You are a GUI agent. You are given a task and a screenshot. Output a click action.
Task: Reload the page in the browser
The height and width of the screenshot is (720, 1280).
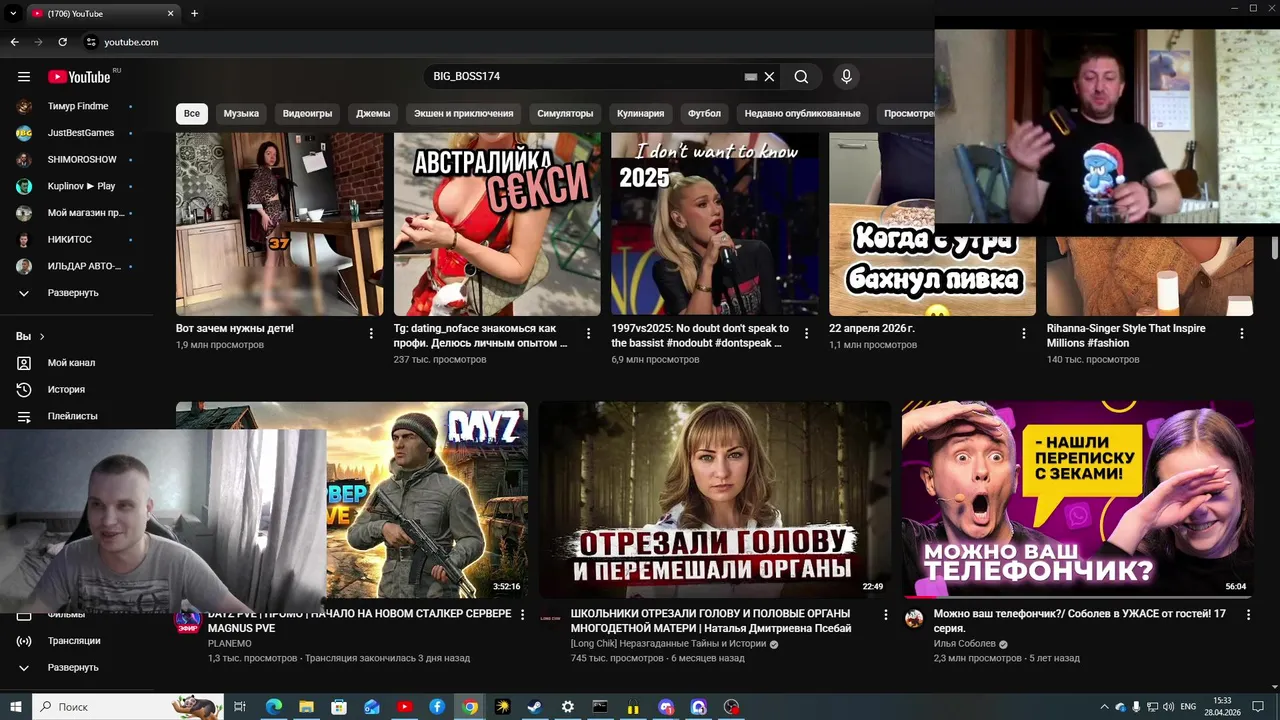[x=62, y=42]
